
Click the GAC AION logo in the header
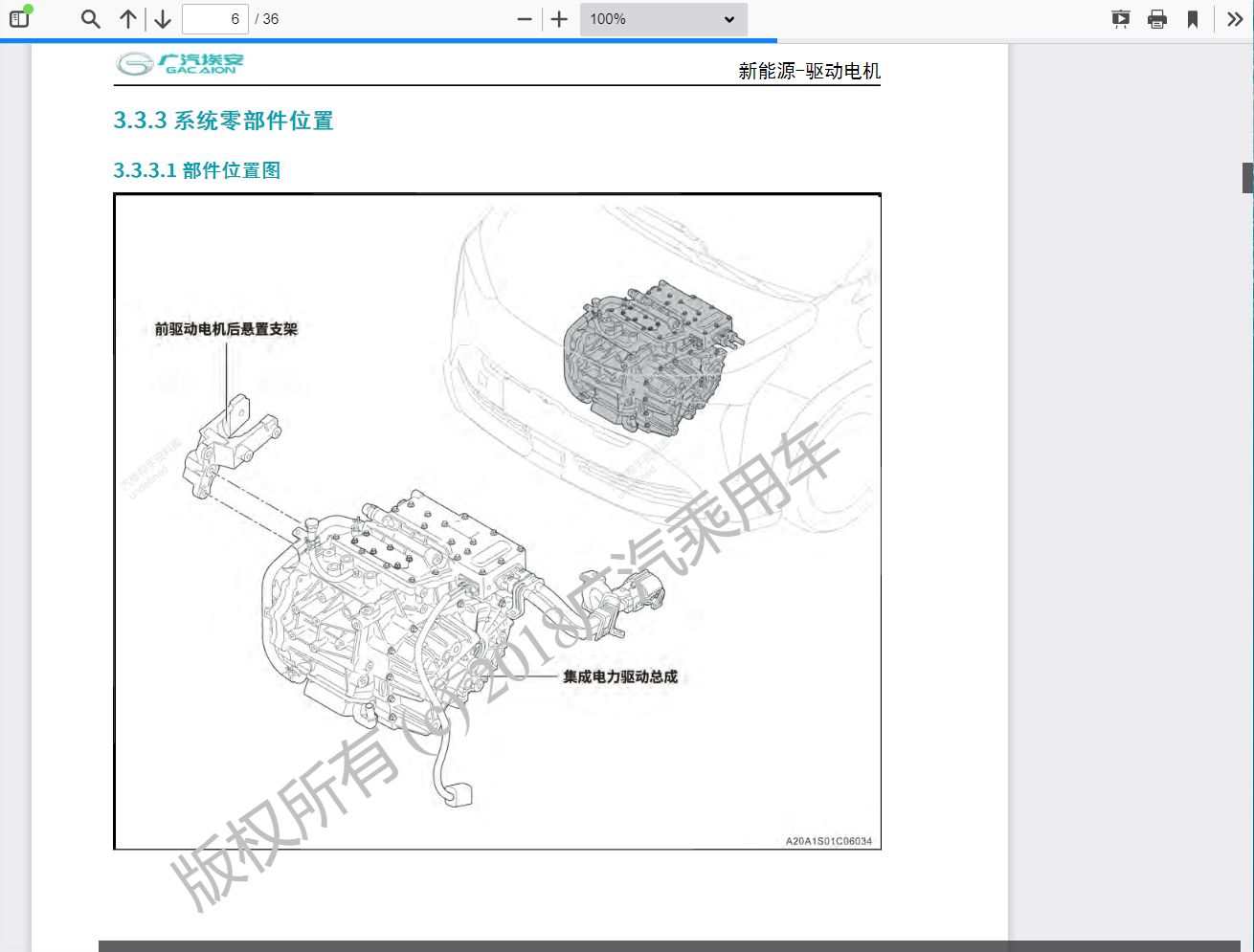coord(177,63)
